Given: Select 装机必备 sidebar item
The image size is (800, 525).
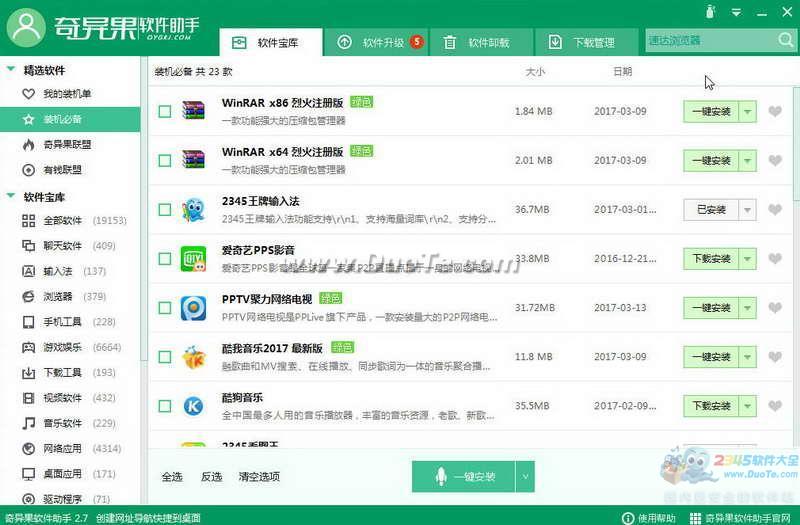Looking at the screenshot, I should (x=70, y=119).
